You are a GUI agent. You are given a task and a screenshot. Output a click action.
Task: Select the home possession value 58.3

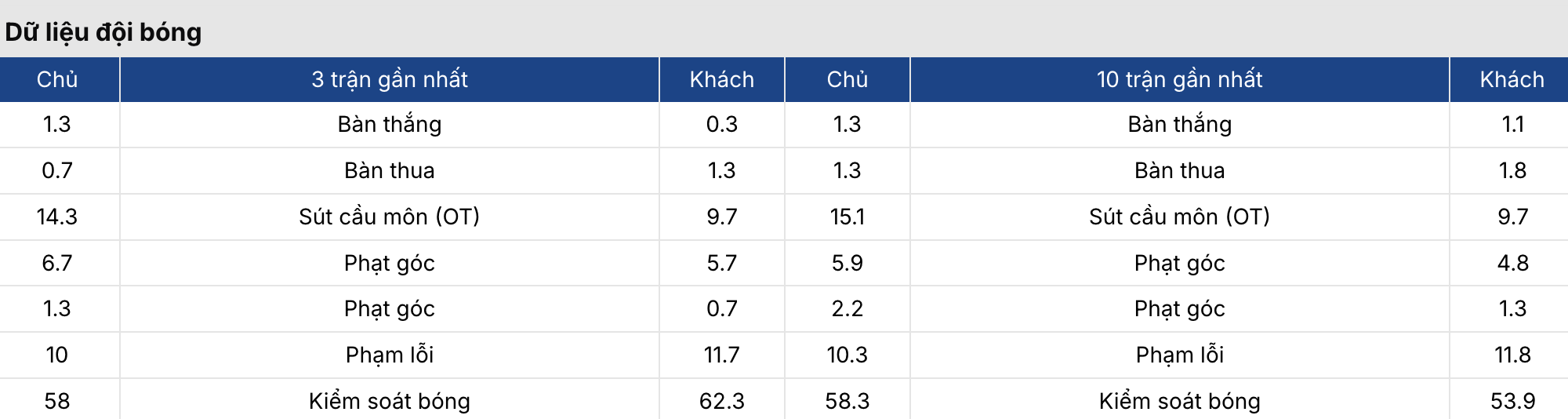847,401
